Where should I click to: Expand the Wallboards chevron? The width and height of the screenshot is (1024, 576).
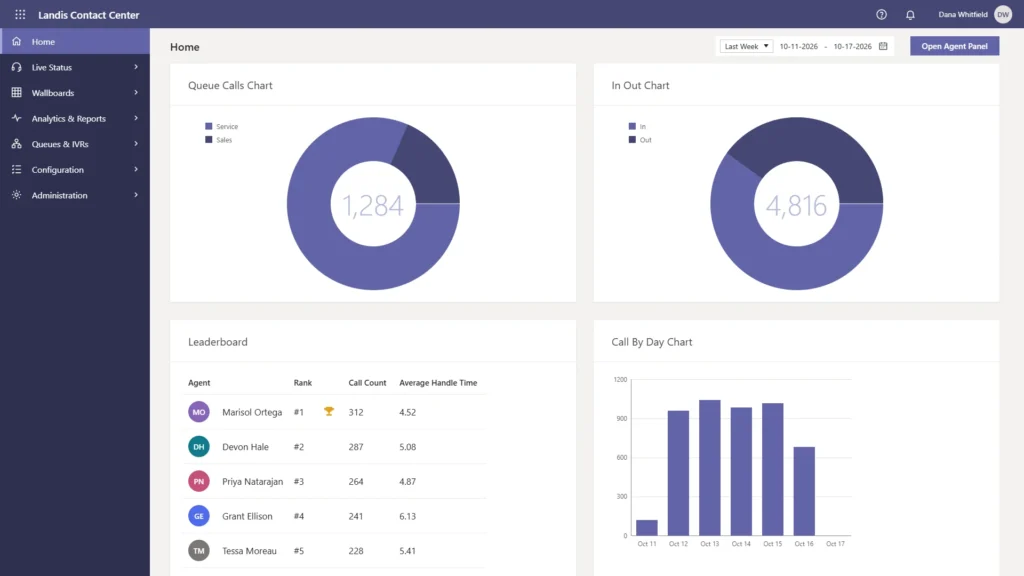pyautogui.click(x=136, y=92)
